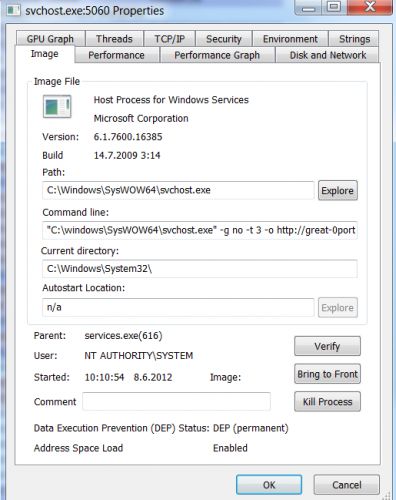Click the title bar process icon
396x500 pixels.
pos(14,10)
